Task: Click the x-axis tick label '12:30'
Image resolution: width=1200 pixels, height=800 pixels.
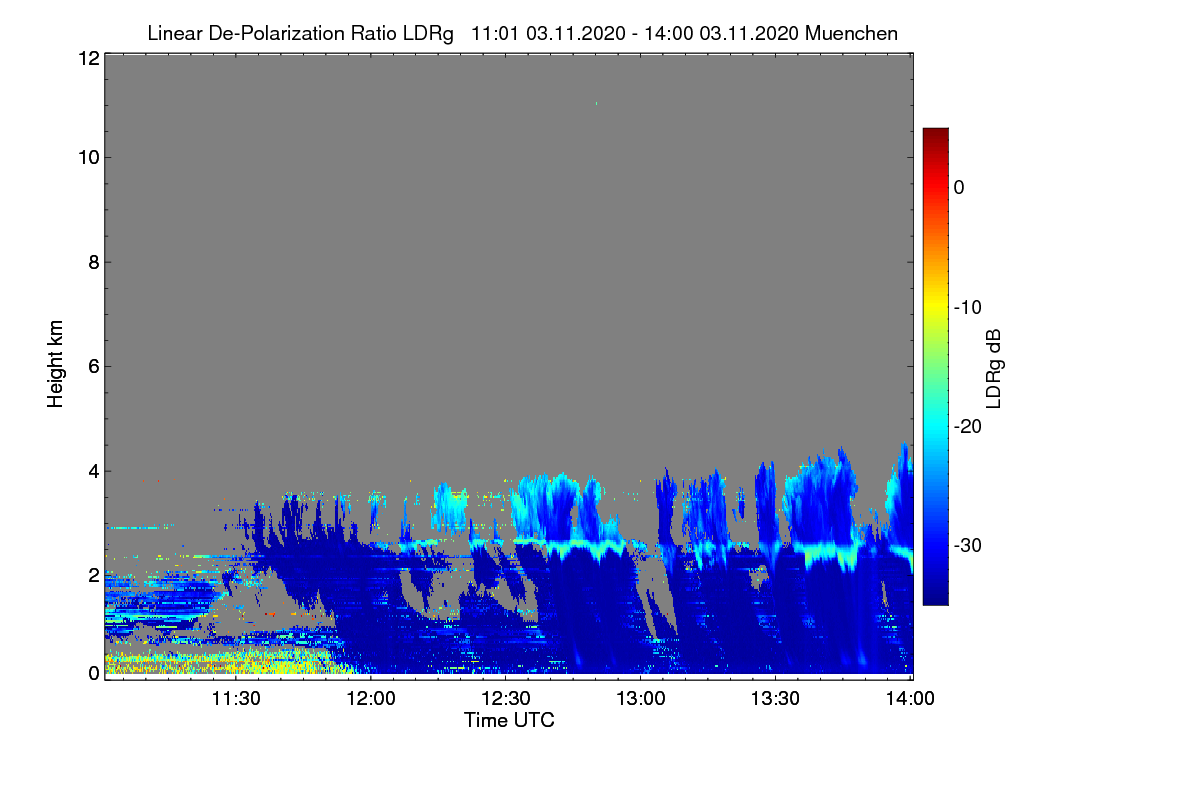Action: pos(506,698)
